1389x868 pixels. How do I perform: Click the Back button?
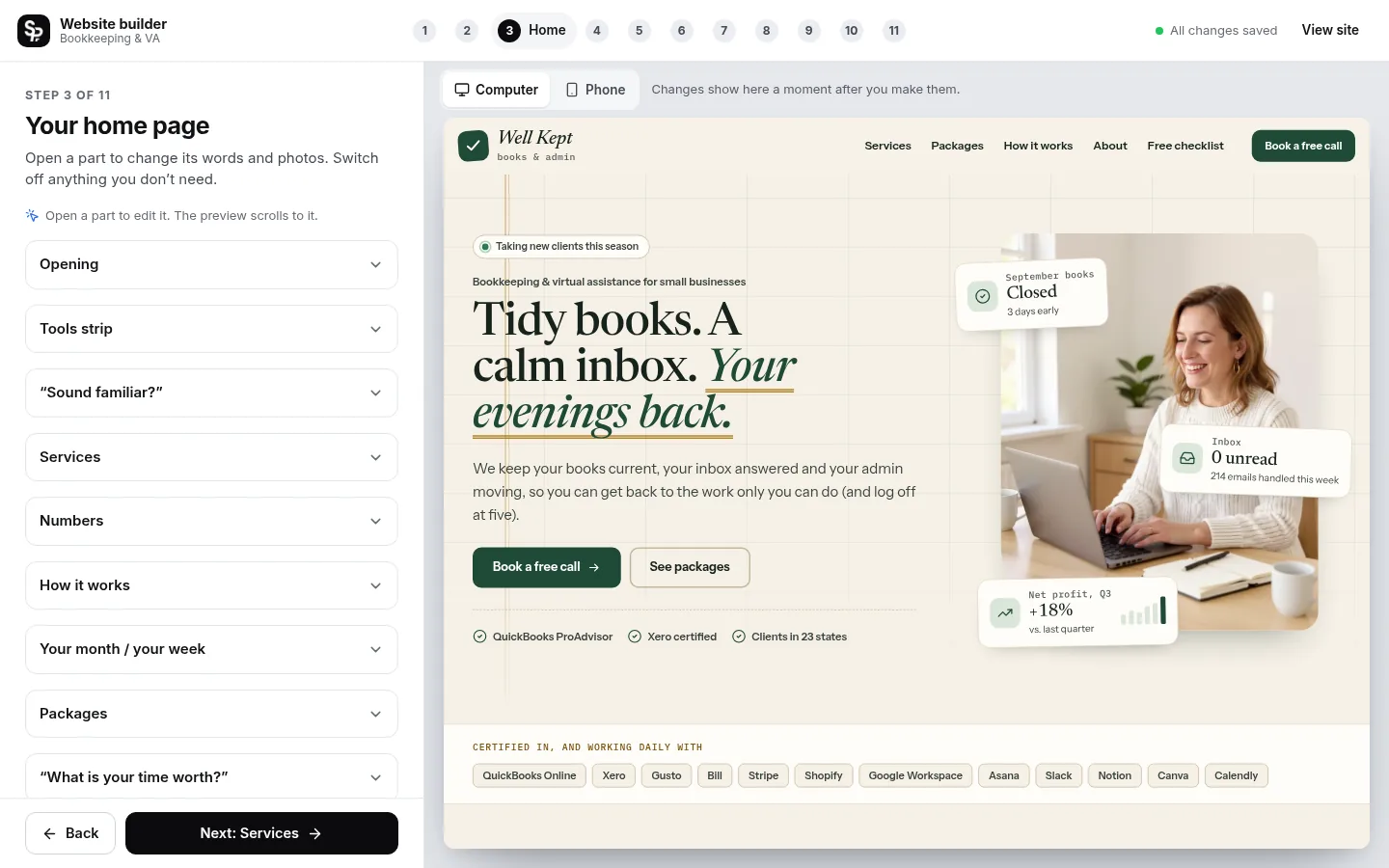(70, 833)
